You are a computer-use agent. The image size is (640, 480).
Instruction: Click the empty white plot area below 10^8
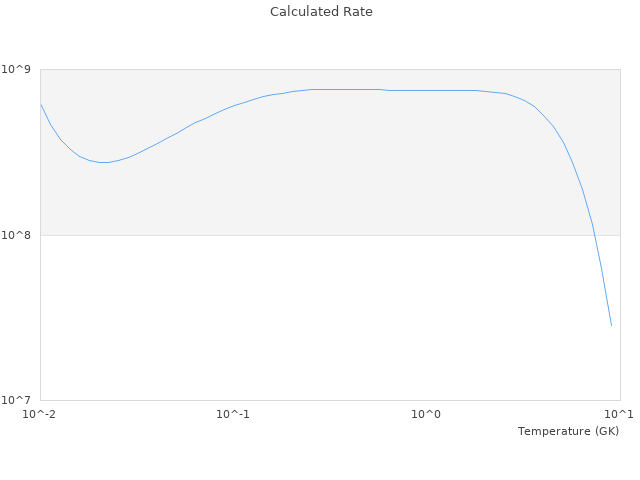click(300, 320)
